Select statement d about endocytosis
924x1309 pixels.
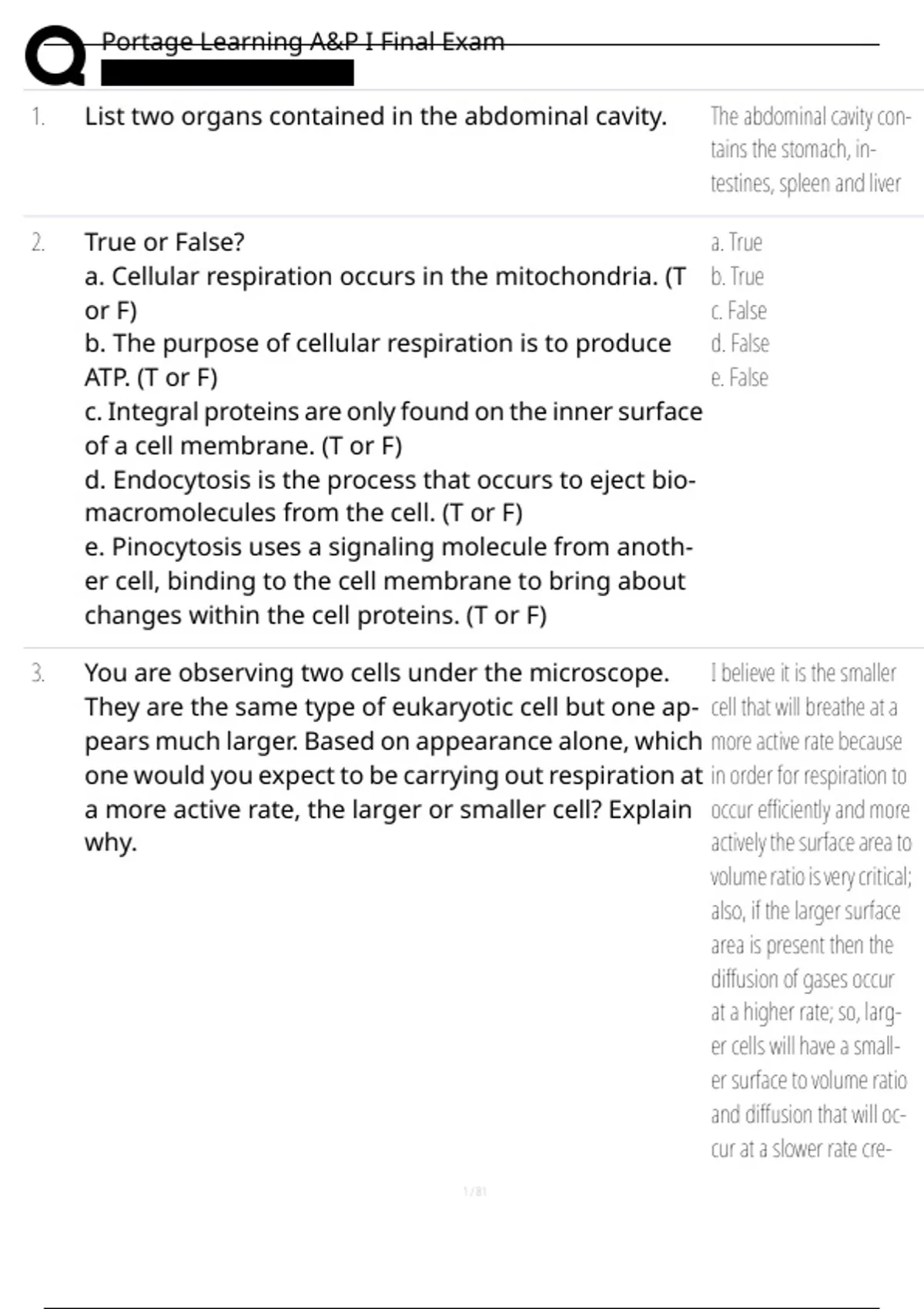(x=390, y=496)
